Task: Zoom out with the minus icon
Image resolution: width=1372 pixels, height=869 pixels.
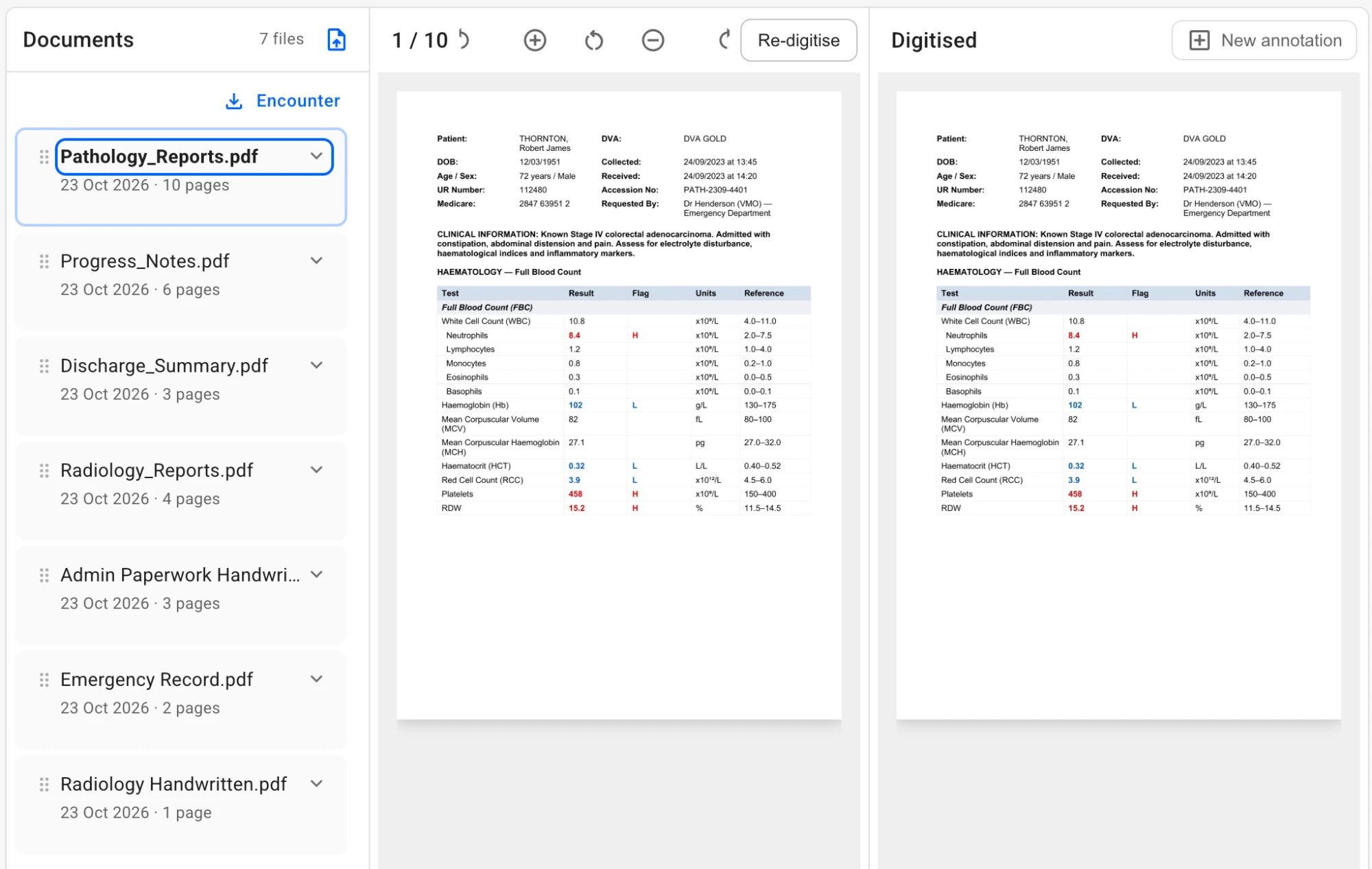Action: pyautogui.click(x=653, y=40)
